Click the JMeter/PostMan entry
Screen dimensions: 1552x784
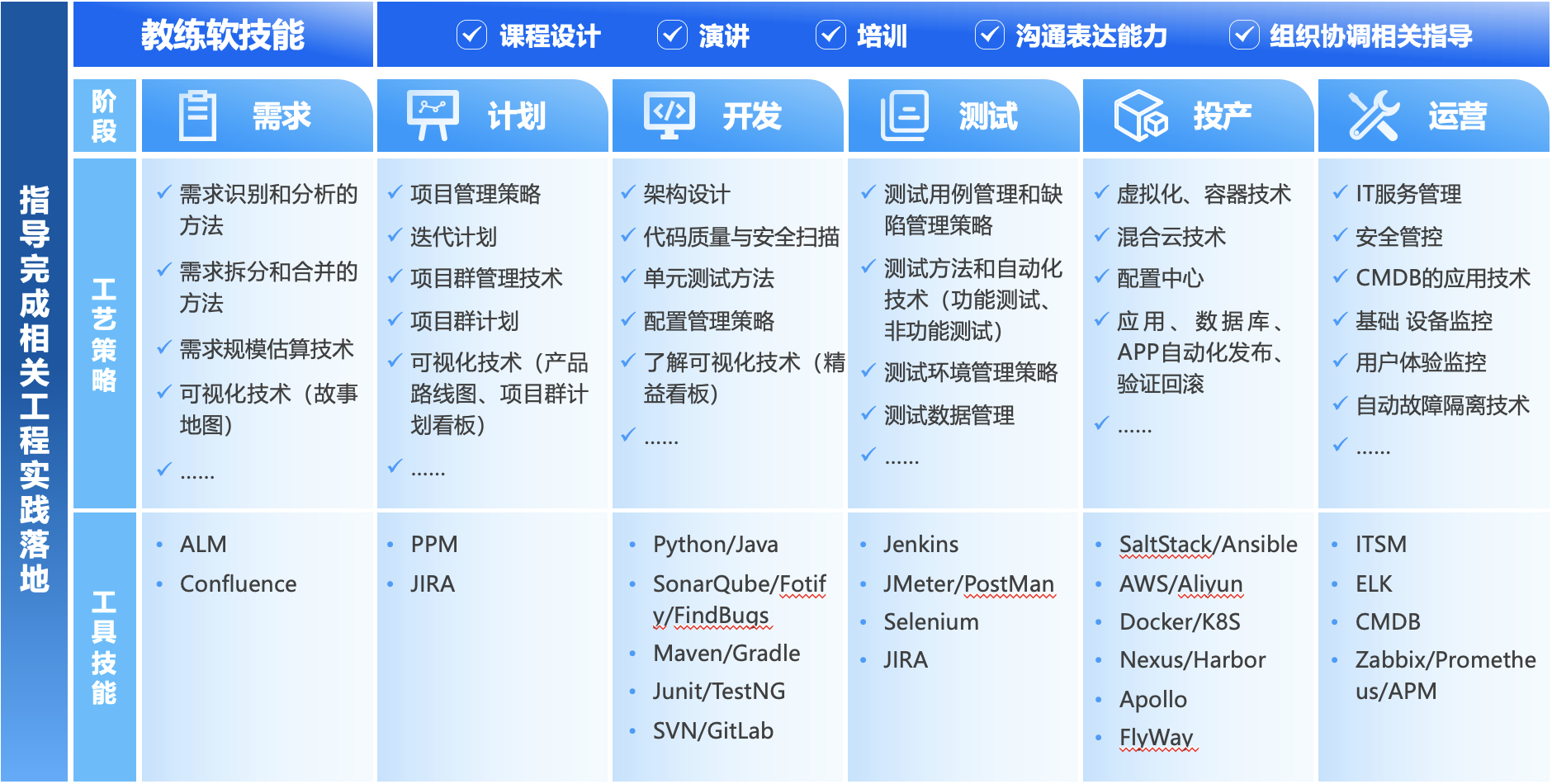[968, 584]
